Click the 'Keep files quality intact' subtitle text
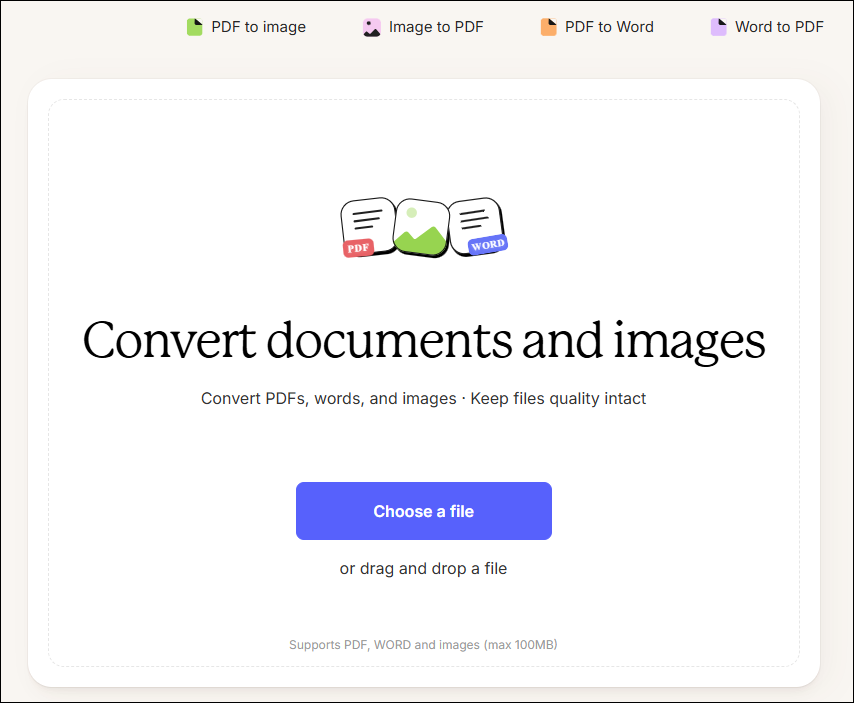The image size is (854, 703). click(x=558, y=399)
